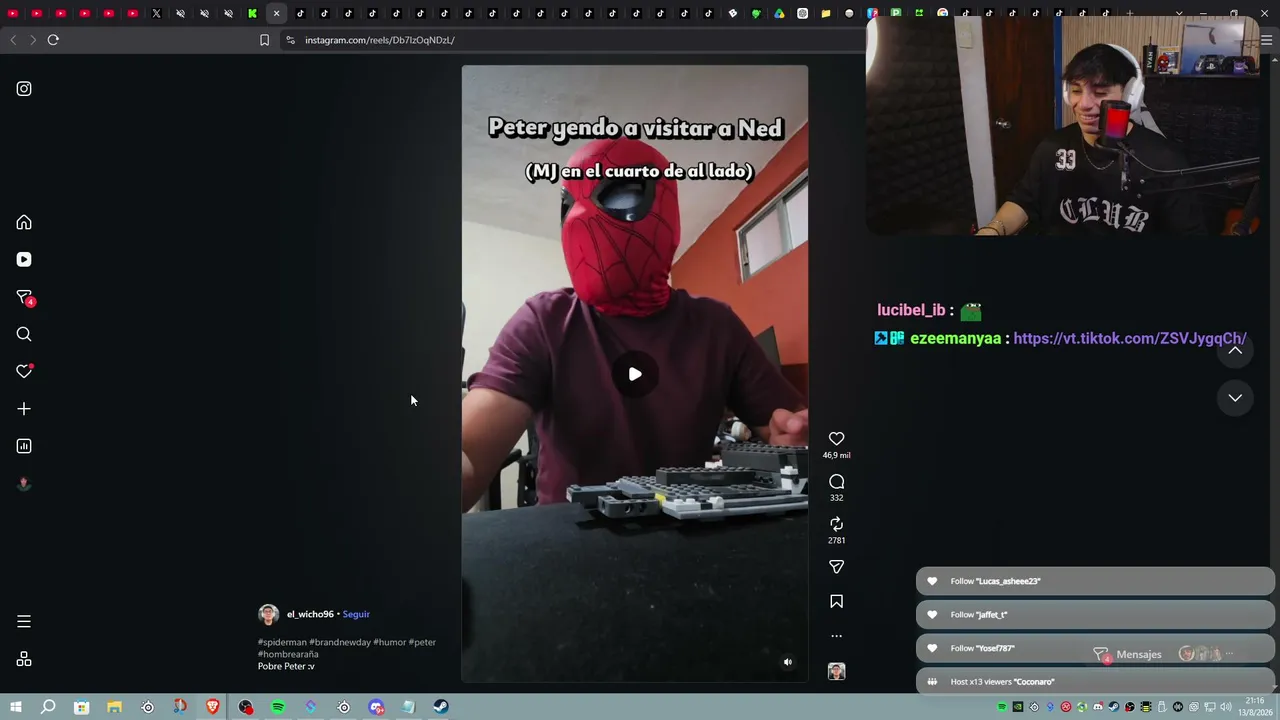
Task: Open the notifications heart in the sidebar
Action: tap(24, 371)
